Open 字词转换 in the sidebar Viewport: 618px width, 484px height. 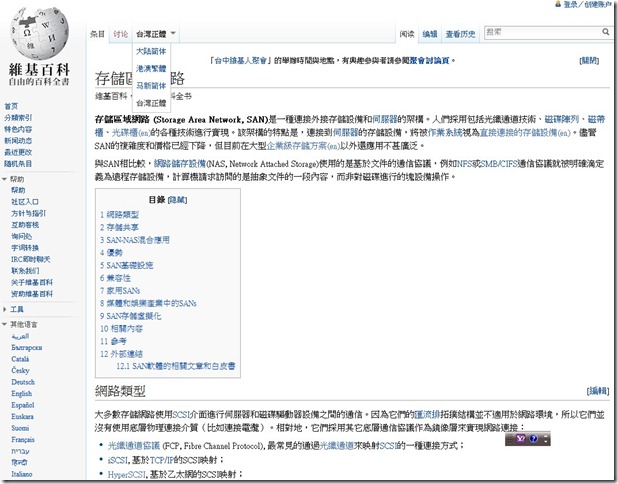(x=25, y=248)
